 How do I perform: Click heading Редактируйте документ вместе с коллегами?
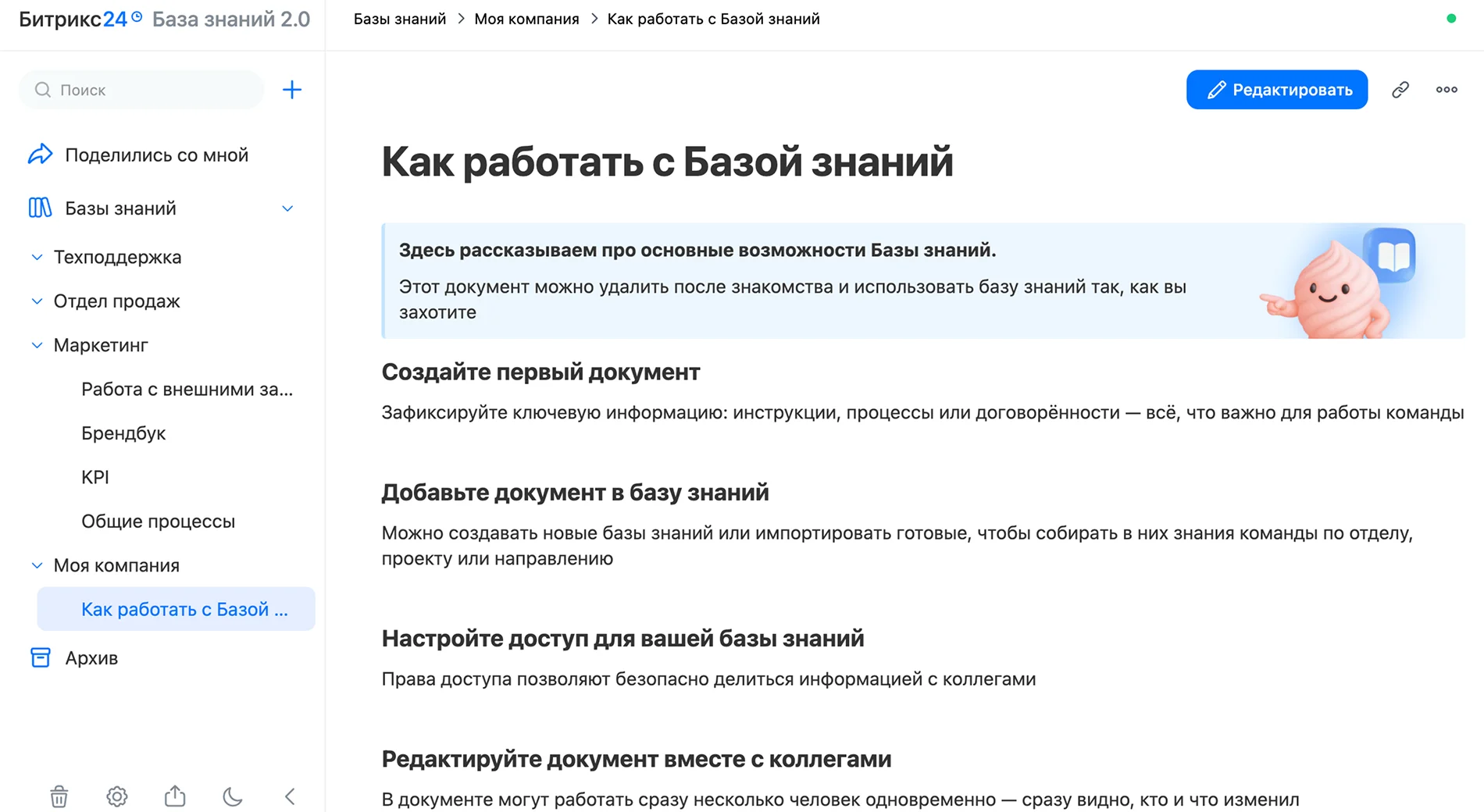tap(637, 759)
